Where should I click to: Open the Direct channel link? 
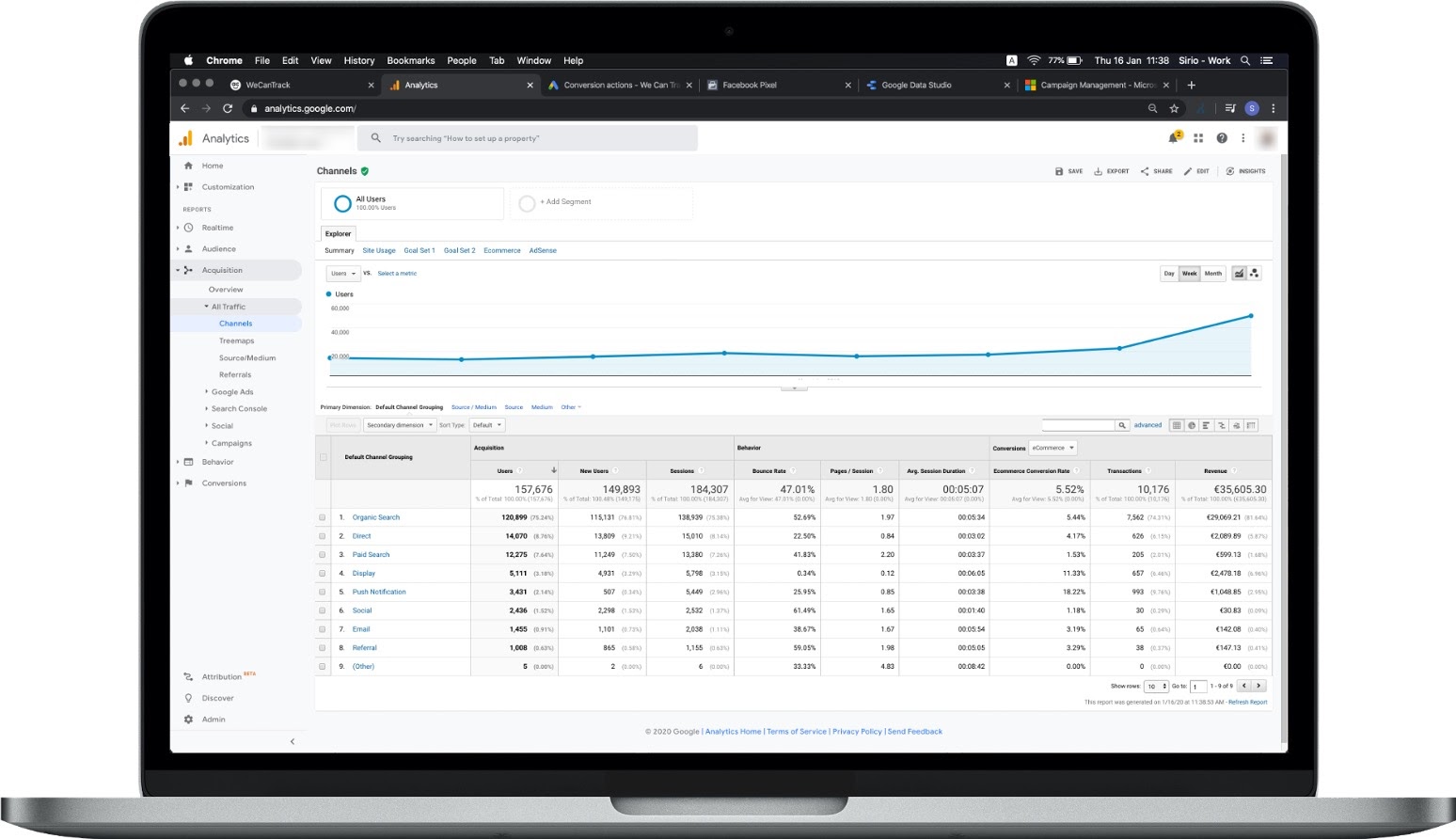(361, 536)
